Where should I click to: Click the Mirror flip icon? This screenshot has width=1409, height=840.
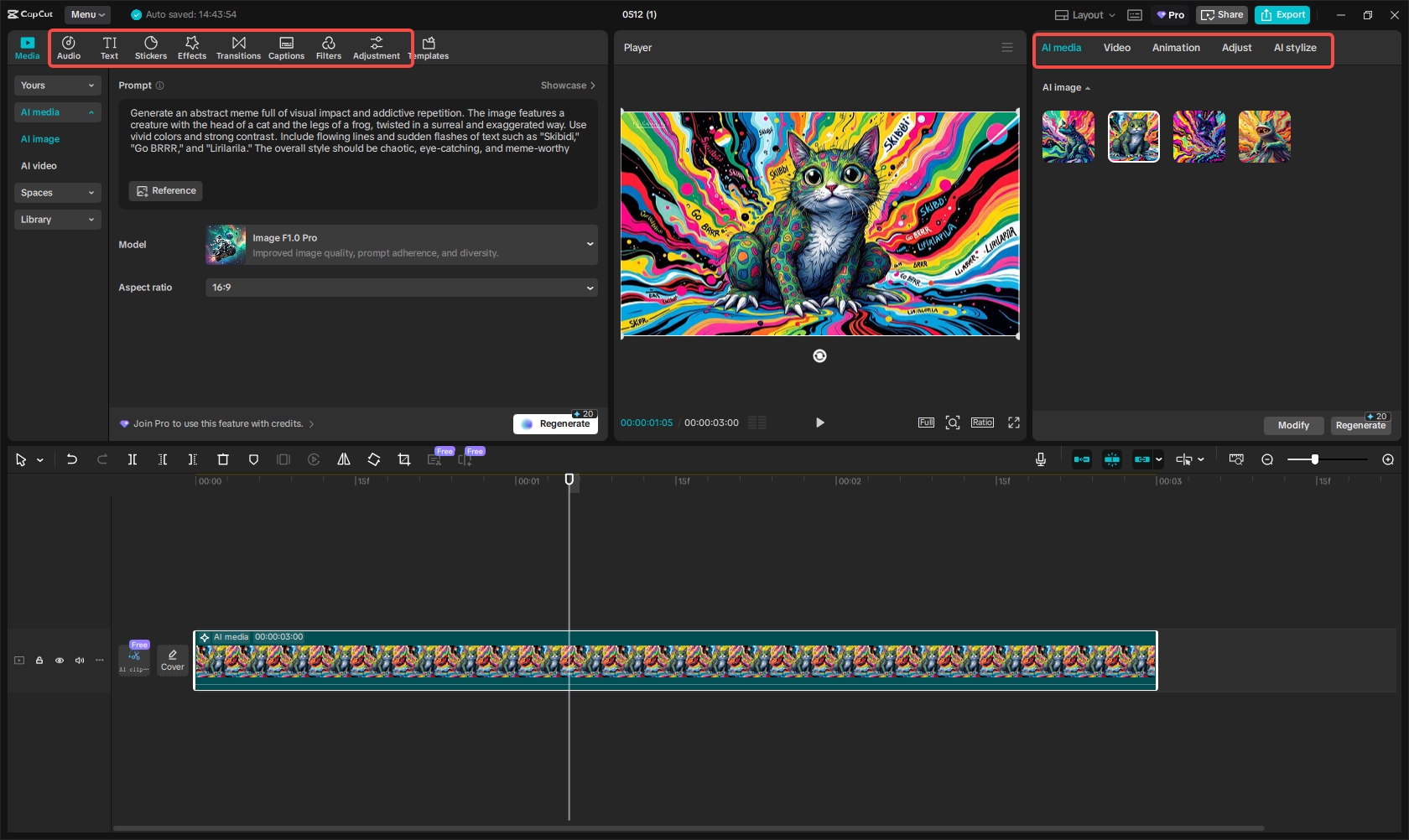[344, 459]
